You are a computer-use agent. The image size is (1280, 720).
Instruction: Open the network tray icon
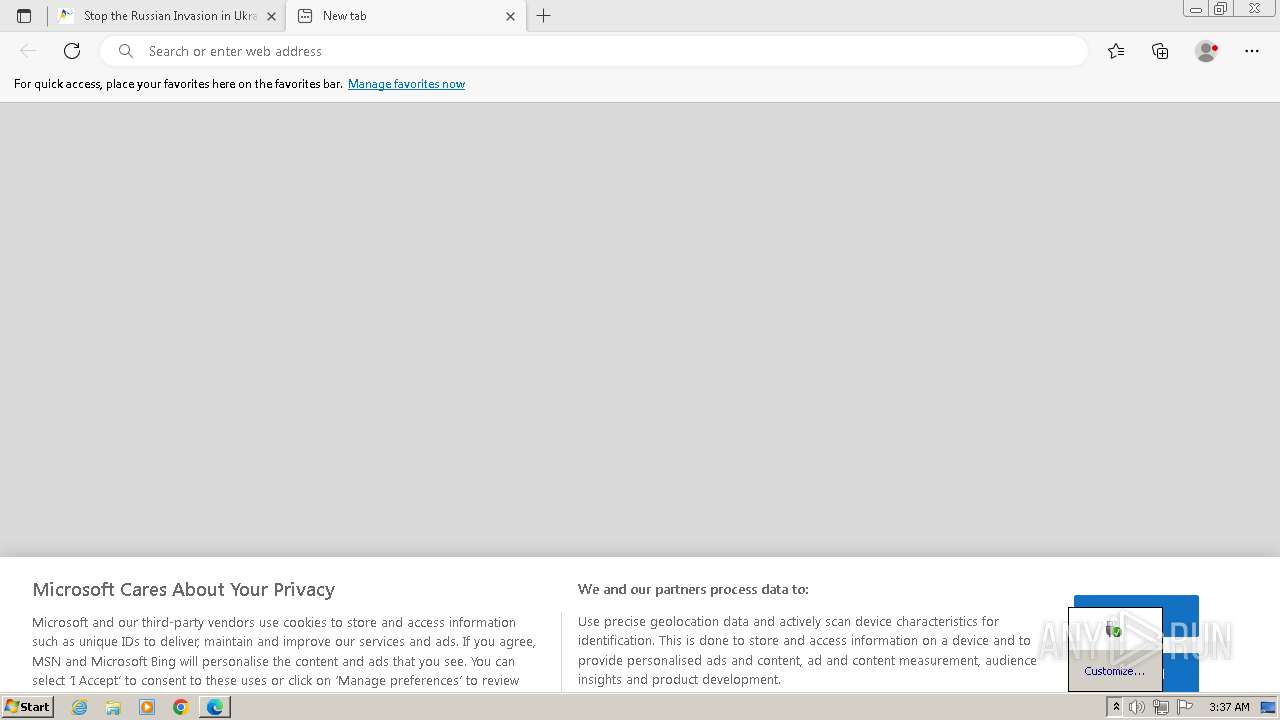click(1161, 707)
